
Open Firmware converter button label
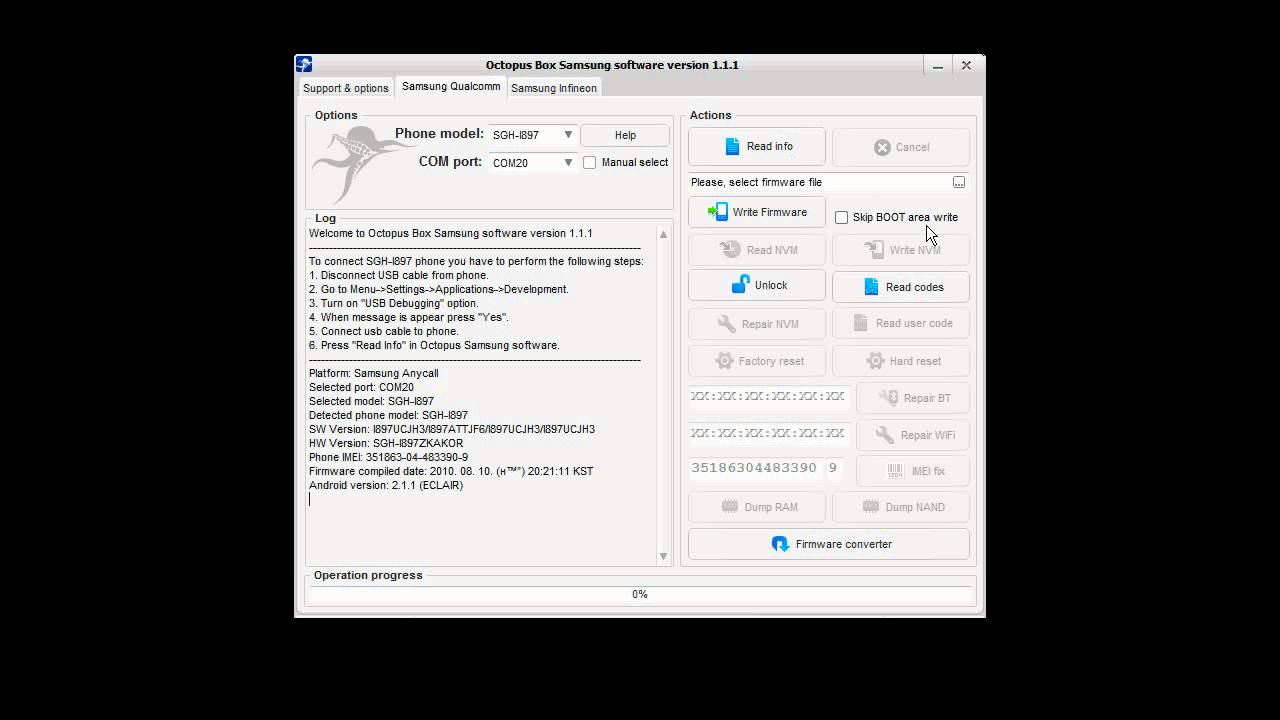844,544
